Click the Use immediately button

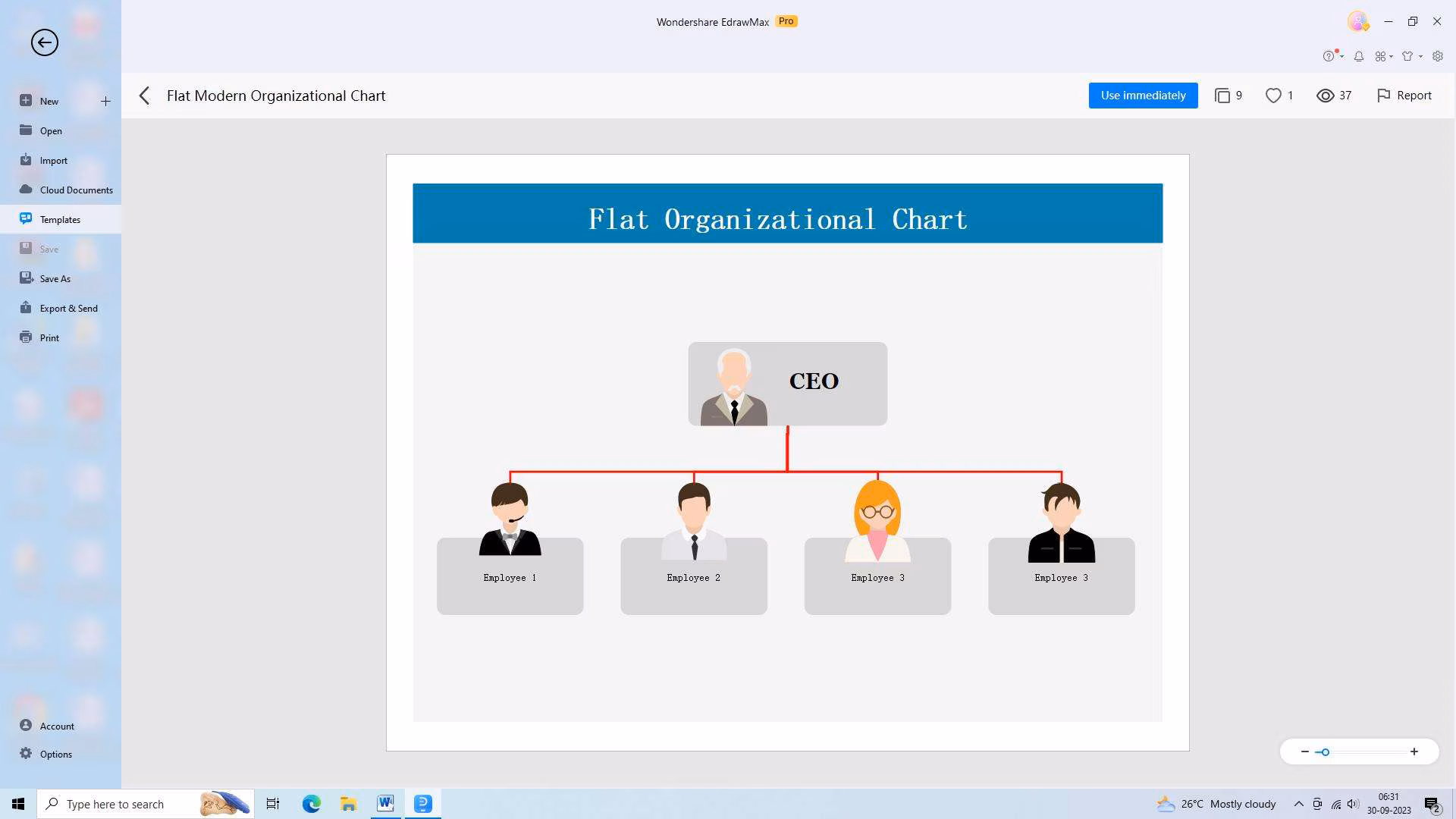[1143, 96]
